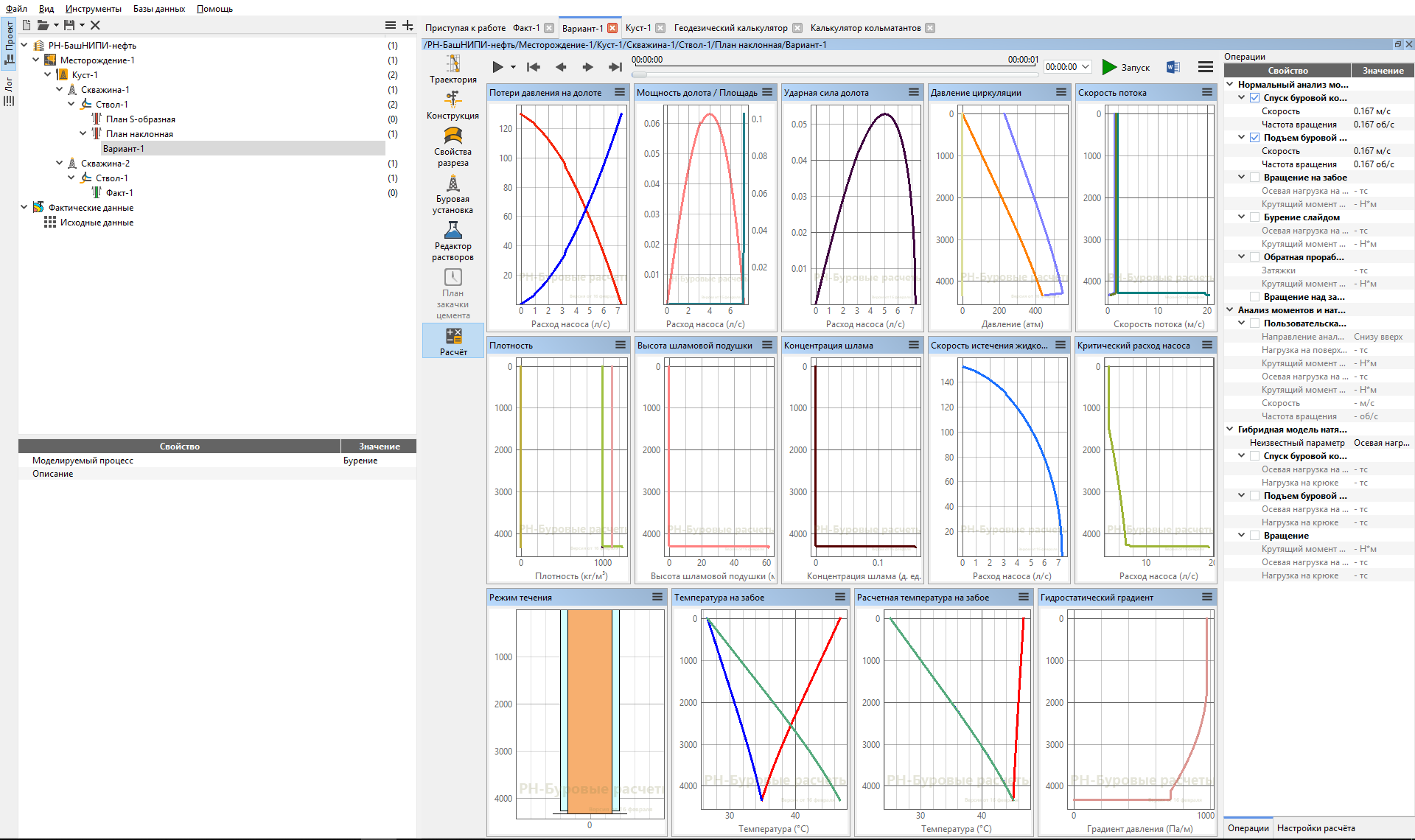This screenshot has height=840, width=1415.
Task: Open План закачки цемента section
Action: point(453,293)
